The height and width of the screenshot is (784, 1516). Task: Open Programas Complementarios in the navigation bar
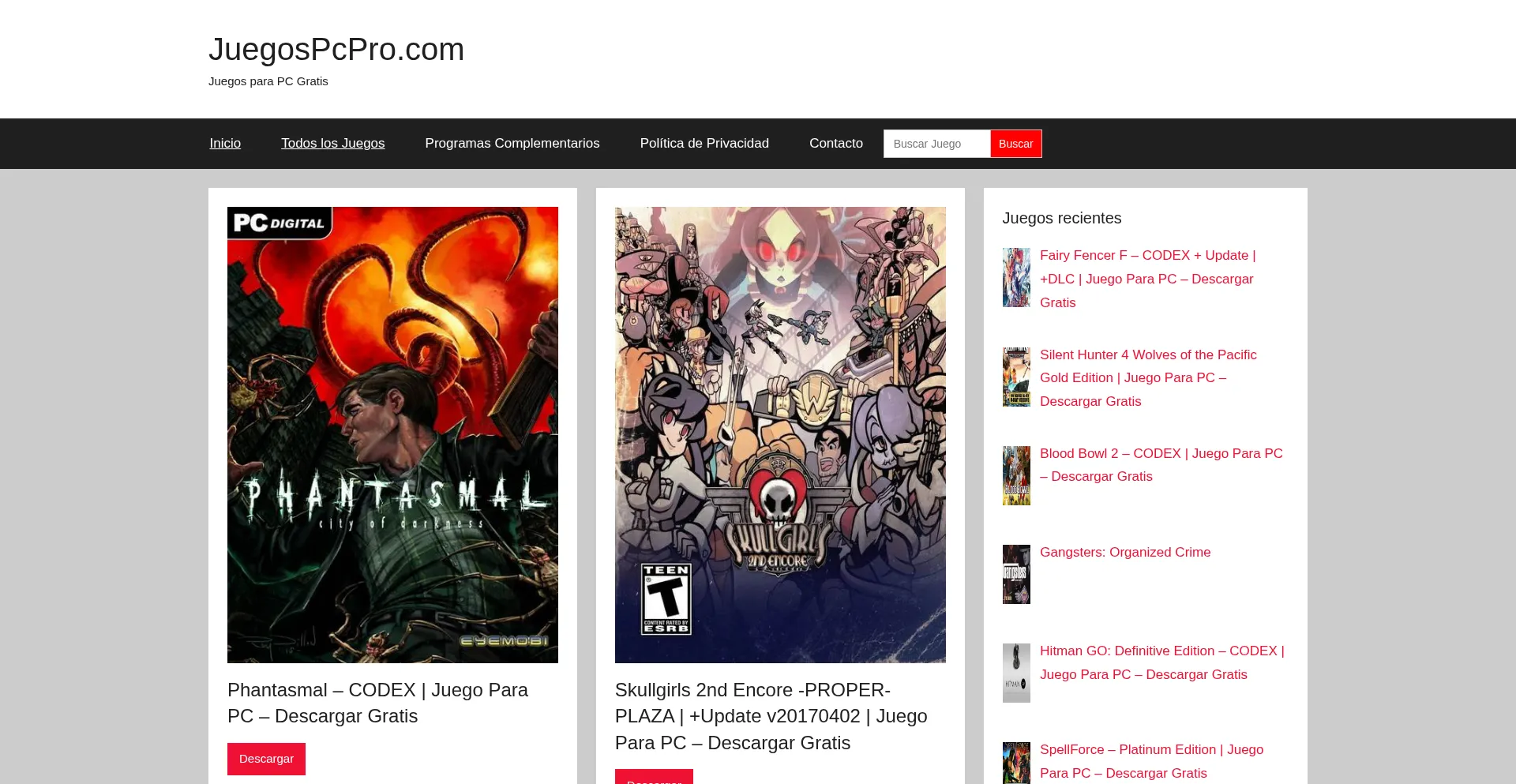(x=512, y=143)
